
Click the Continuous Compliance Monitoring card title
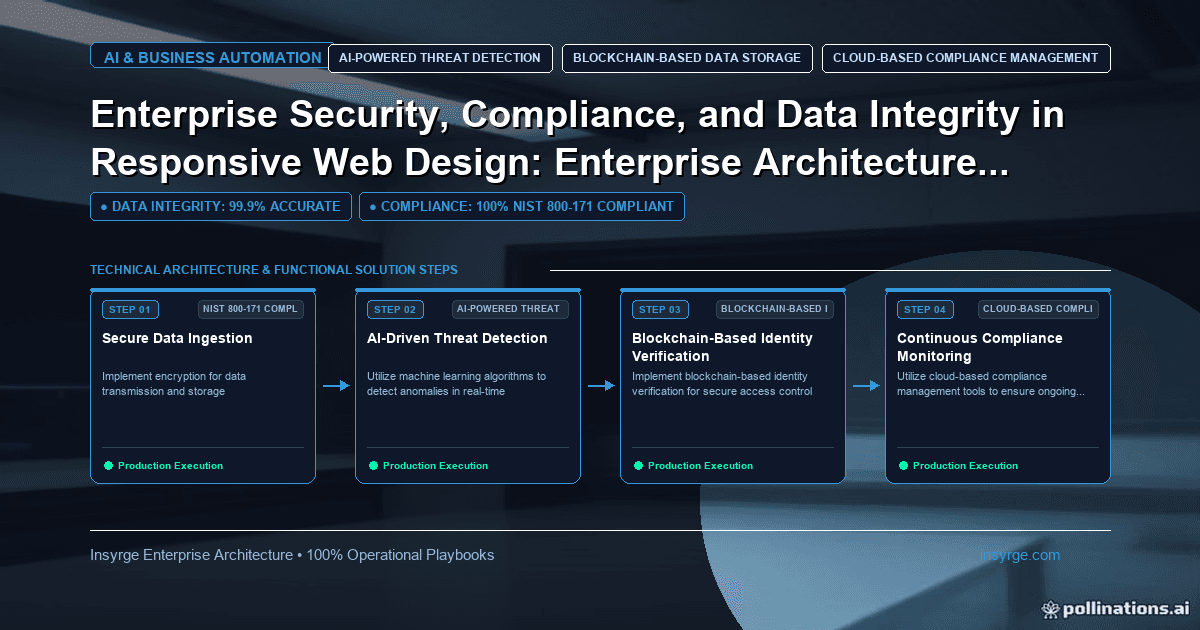pos(980,347)
